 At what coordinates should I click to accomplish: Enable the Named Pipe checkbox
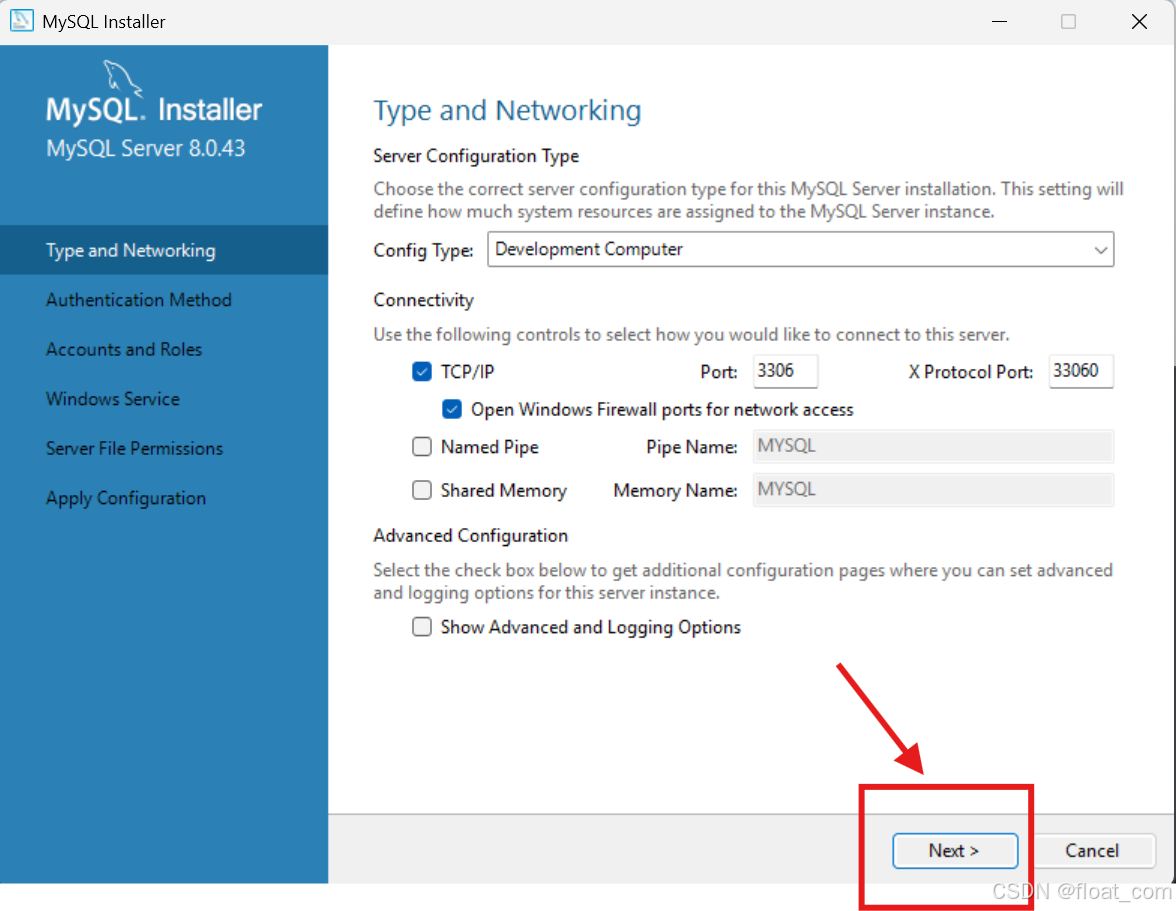(422, 446)
